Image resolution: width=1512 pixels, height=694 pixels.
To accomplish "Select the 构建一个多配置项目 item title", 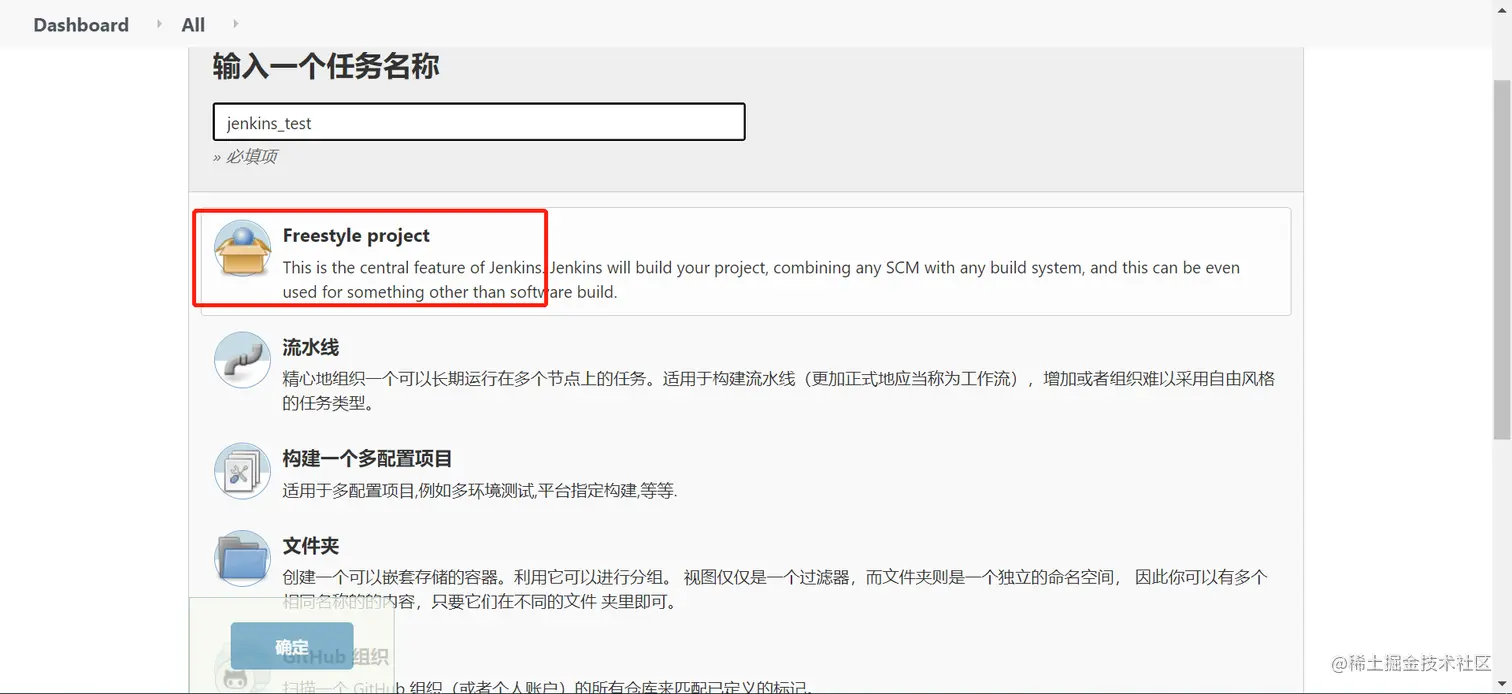I will [367, 458].
